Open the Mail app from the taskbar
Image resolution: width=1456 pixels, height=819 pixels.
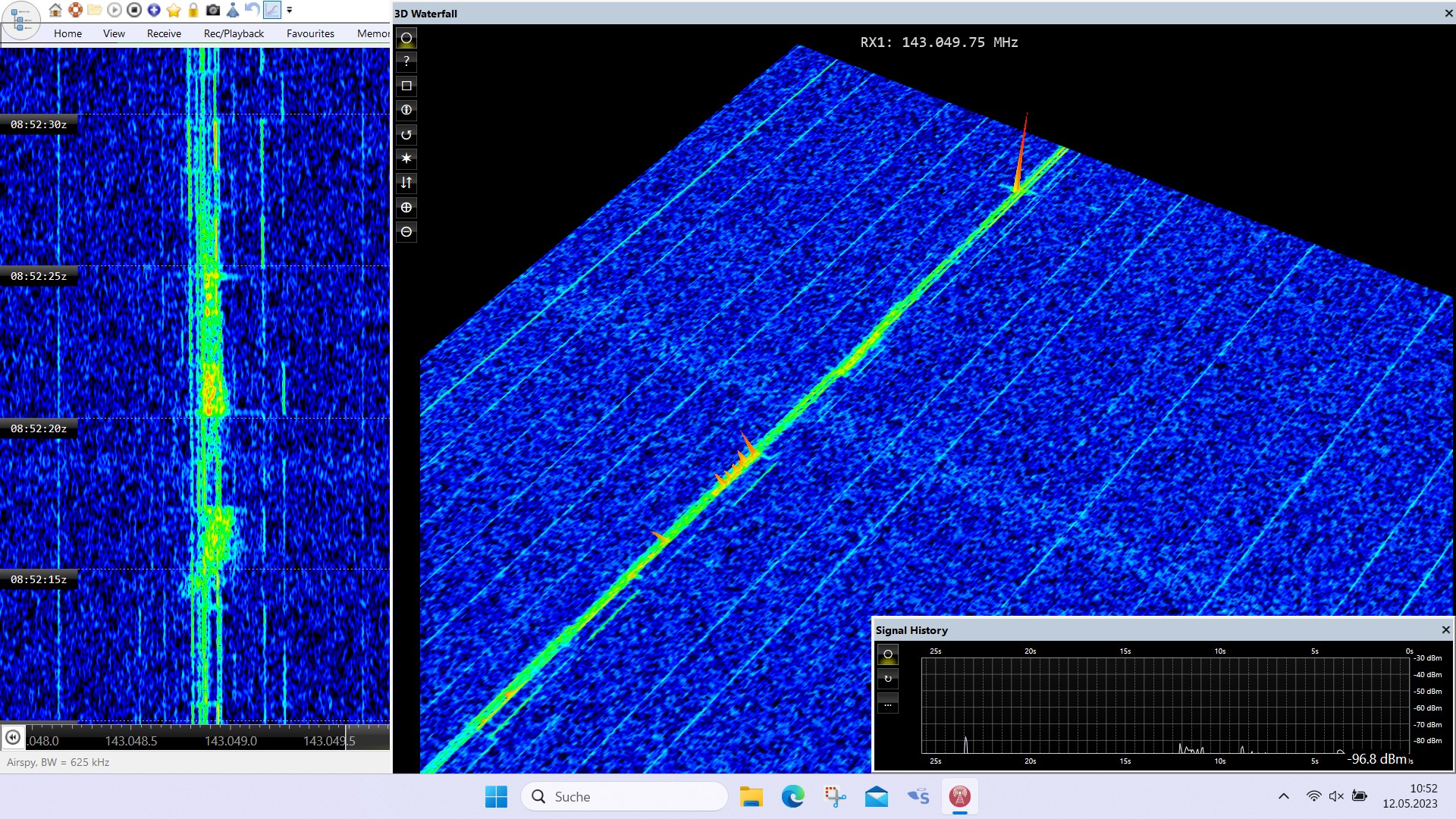[877, 796]
